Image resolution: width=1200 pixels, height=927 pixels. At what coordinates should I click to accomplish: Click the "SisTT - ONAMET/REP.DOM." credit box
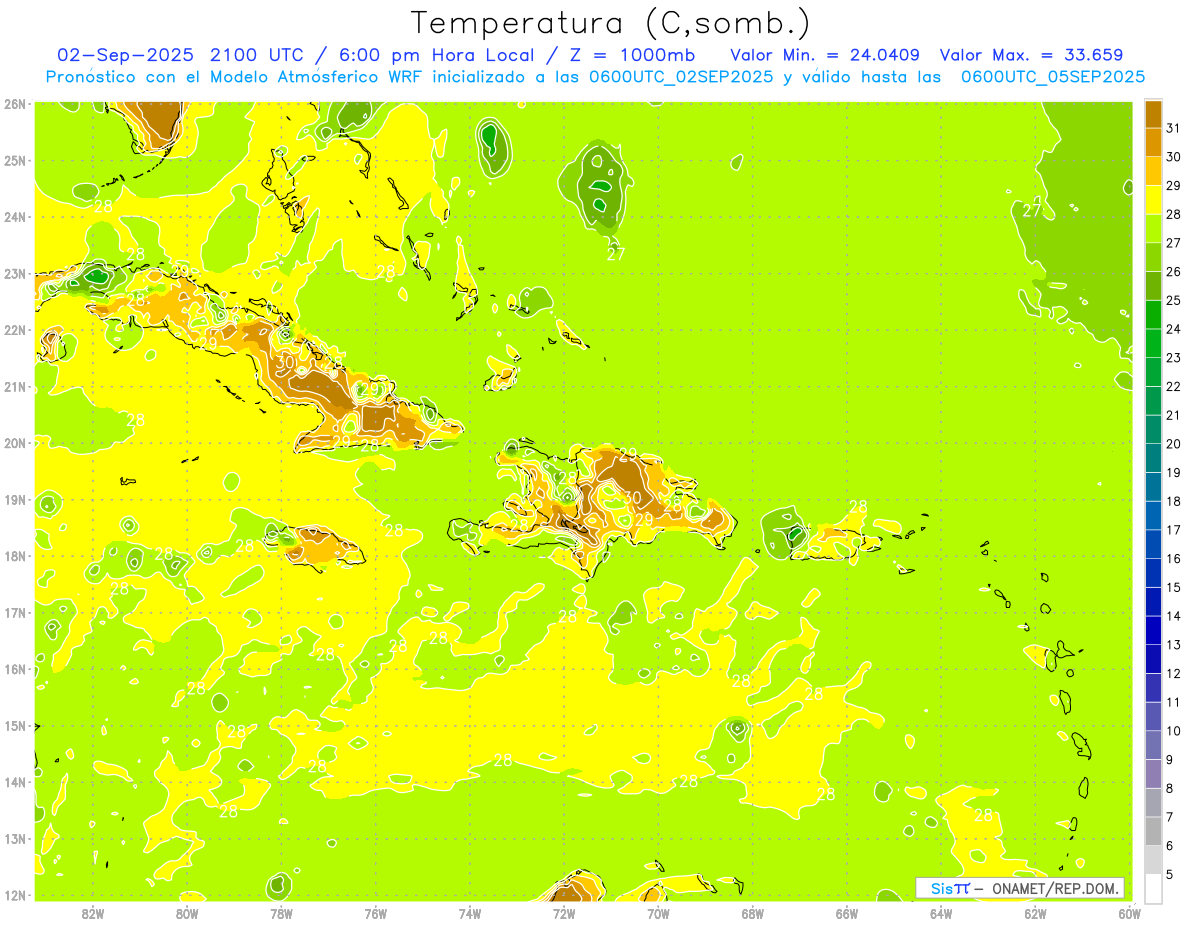[1020, 888]
